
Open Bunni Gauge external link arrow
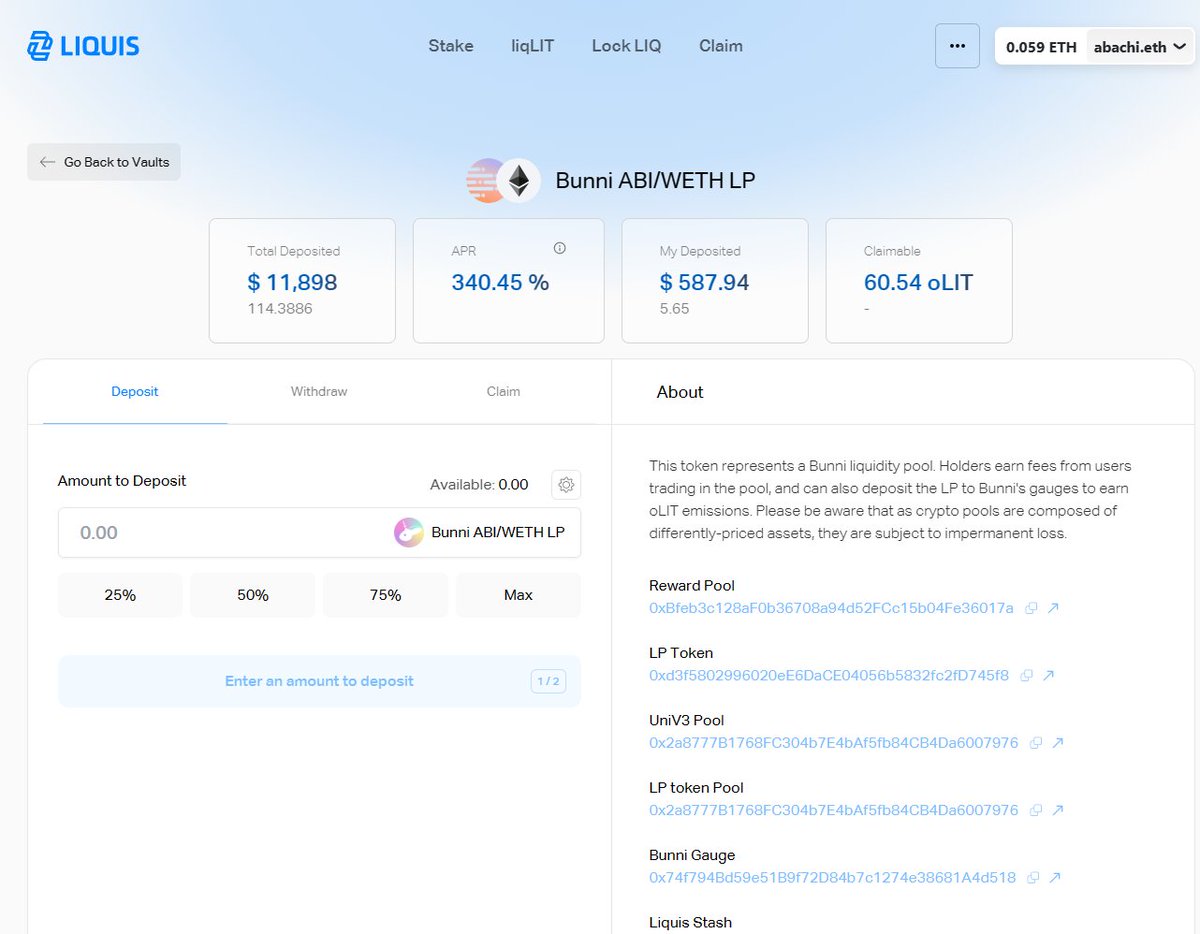pyautogui.click(x=1055, y=878)
